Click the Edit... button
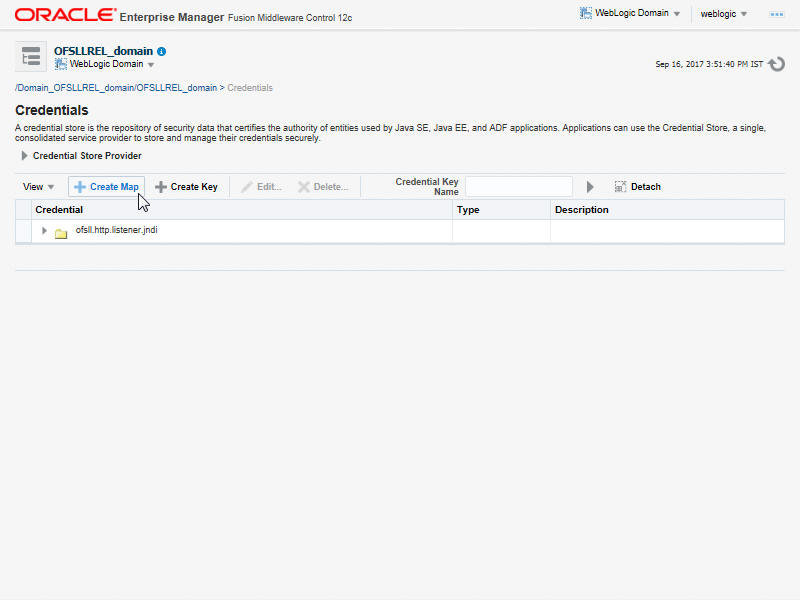Screen dimensions: 800x600 tap(262, 187)
